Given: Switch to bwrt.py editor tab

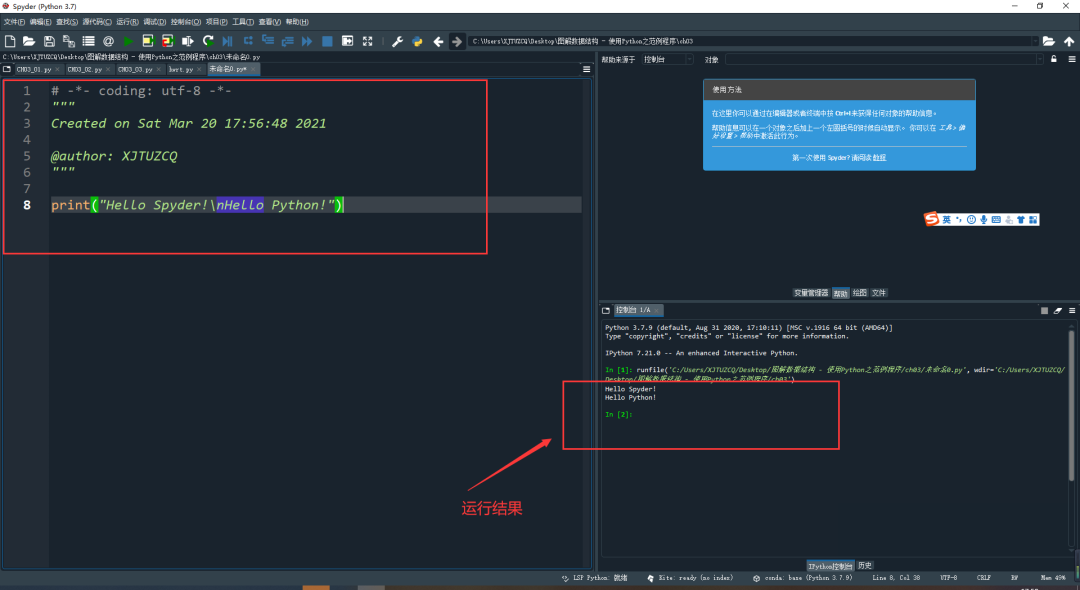Looking at the screenshot, I should [180, 70].
